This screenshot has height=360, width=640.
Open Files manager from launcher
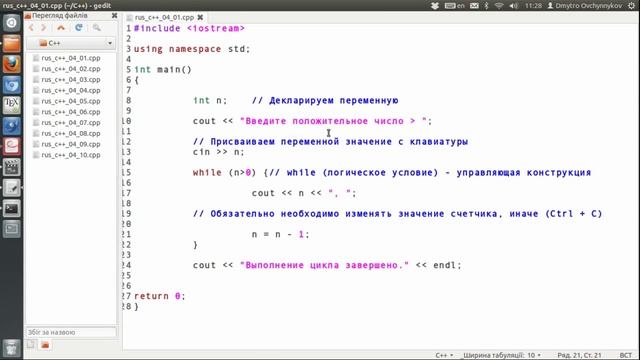tap(11, 44)
